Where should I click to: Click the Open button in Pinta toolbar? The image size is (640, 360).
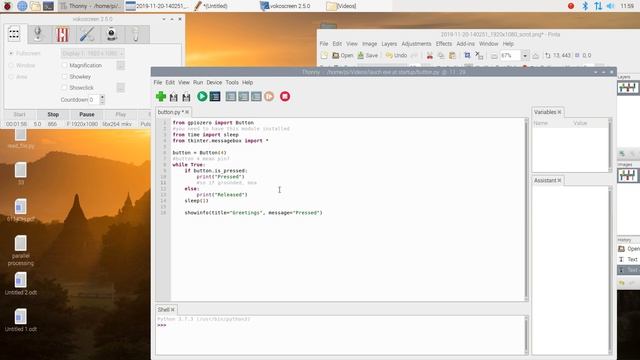[342, 56]
